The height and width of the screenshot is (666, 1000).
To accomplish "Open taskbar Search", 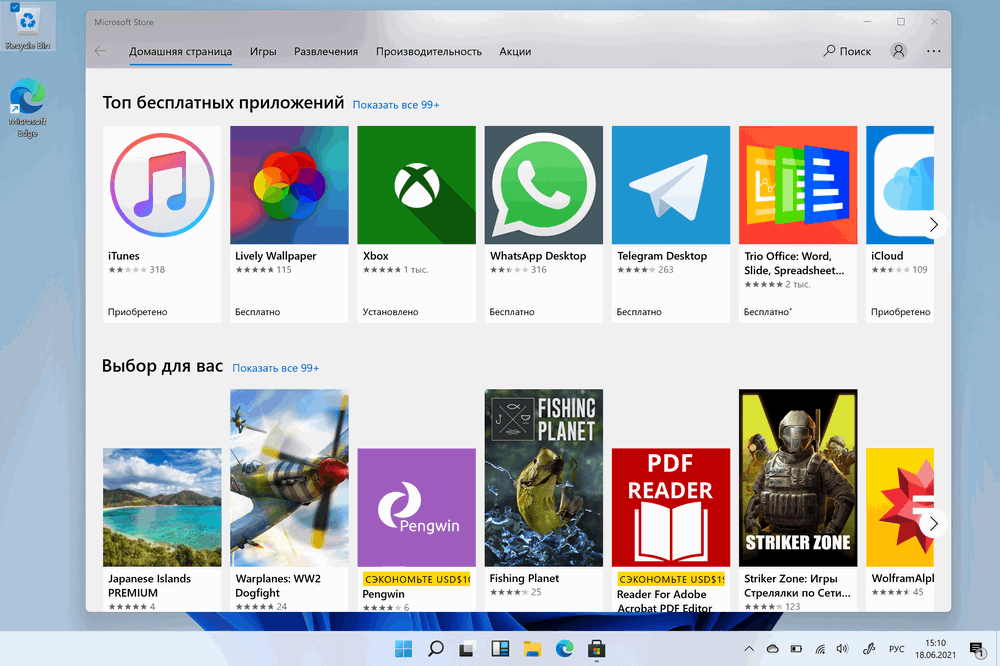I will 436,649.
